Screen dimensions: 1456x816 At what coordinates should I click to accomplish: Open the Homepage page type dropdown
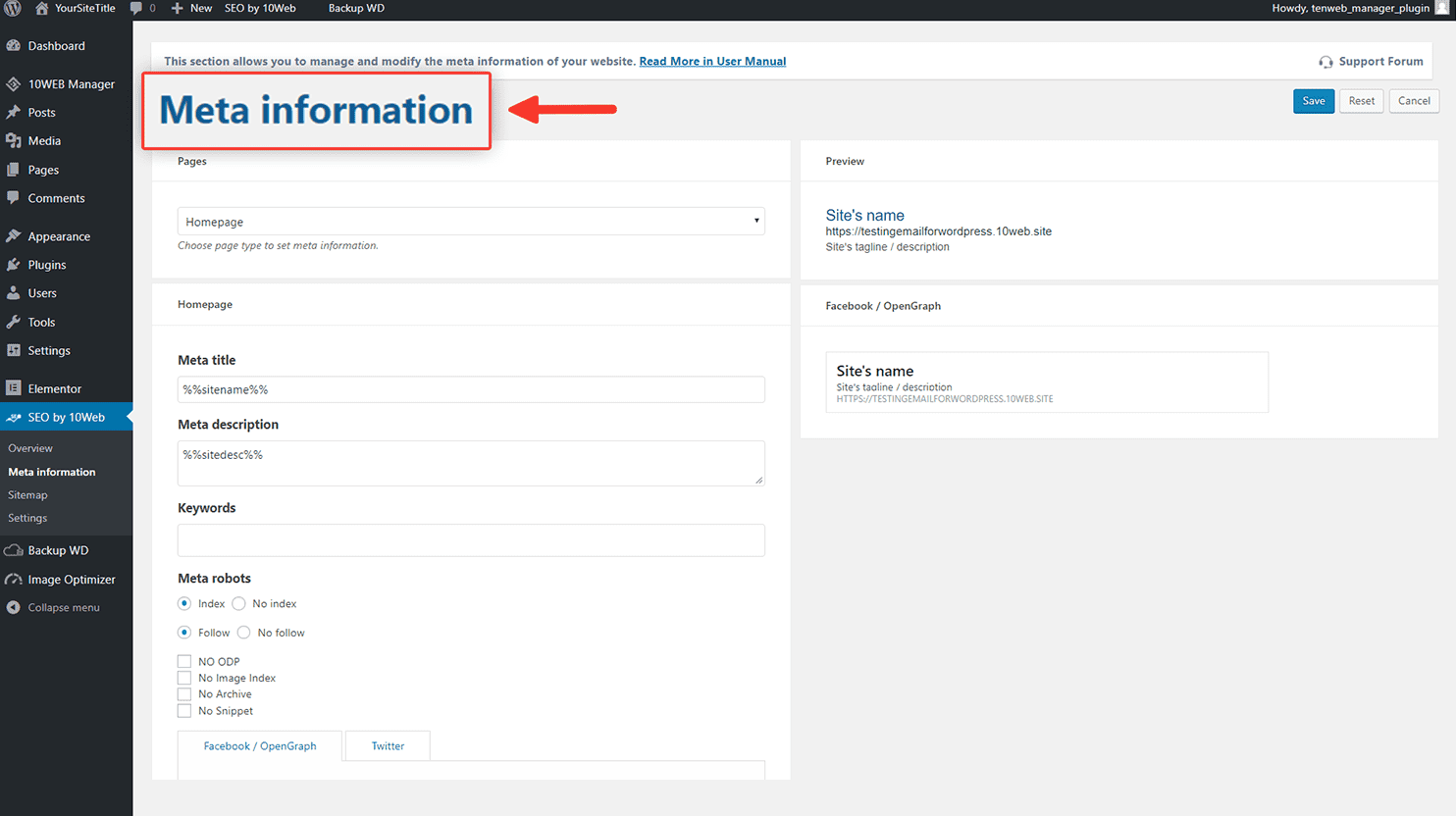click(x=471, y=222)
